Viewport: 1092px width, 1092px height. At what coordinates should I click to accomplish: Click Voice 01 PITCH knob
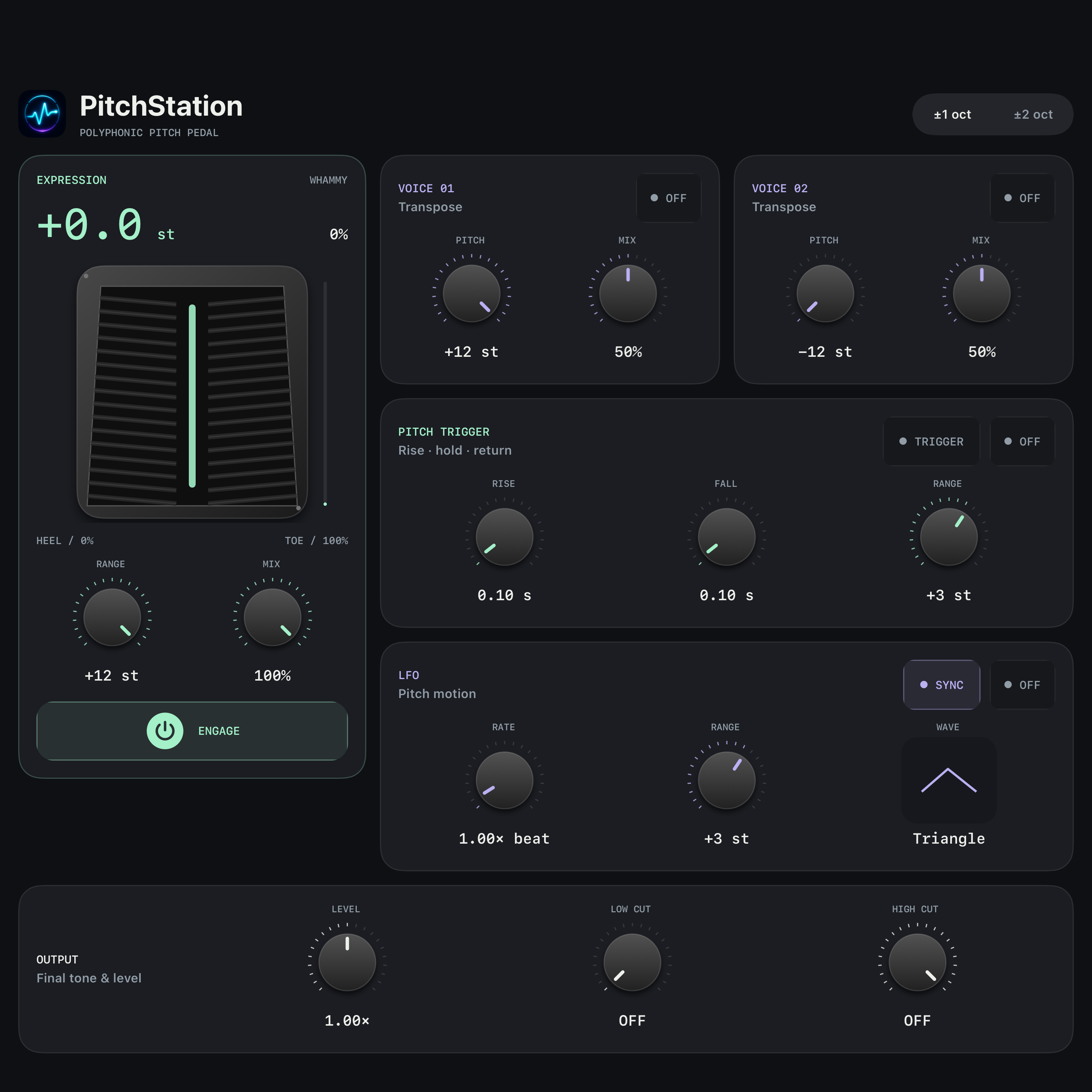coord(471,293)
